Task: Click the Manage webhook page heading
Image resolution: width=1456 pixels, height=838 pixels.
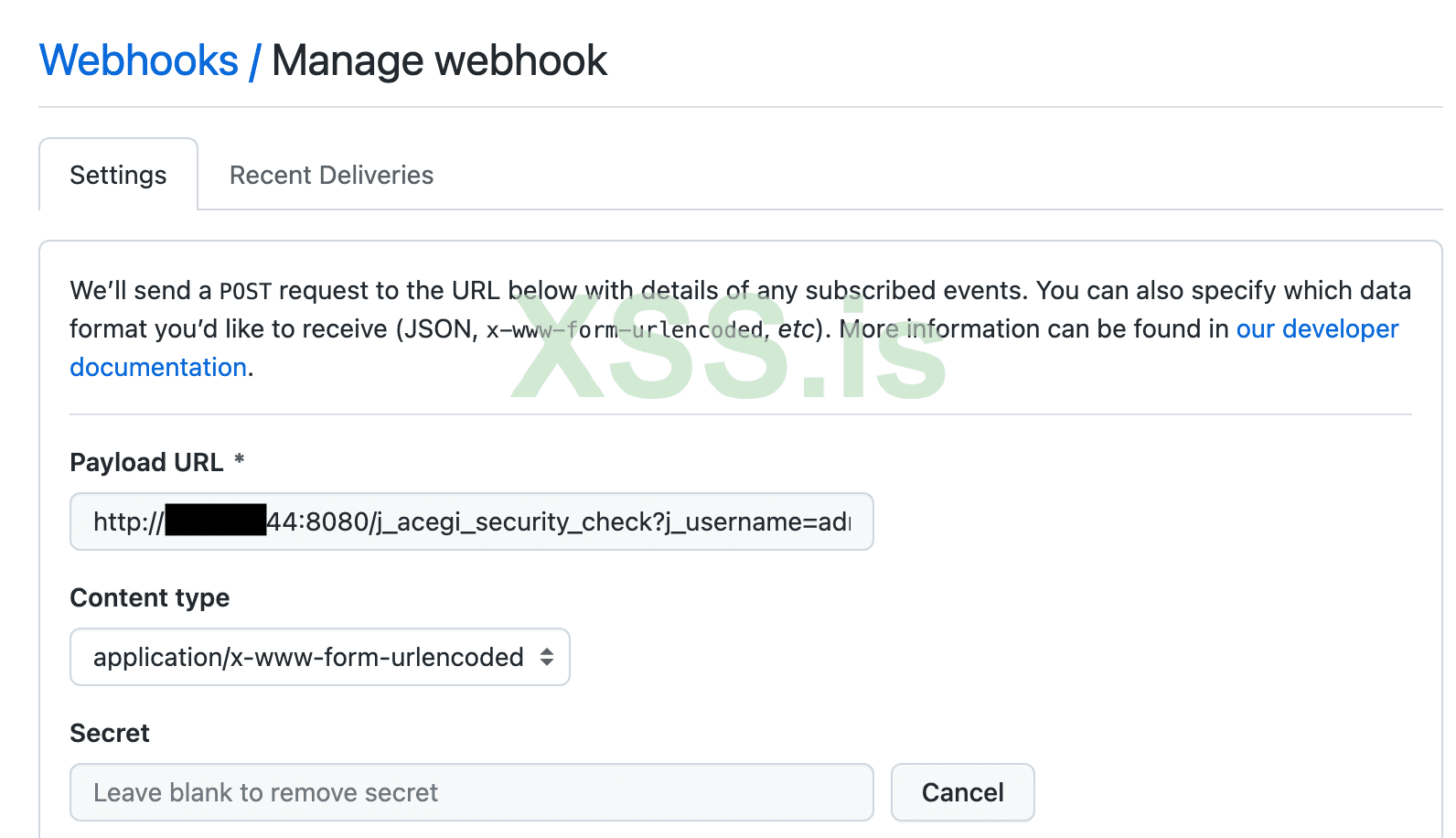Action: 439,61
